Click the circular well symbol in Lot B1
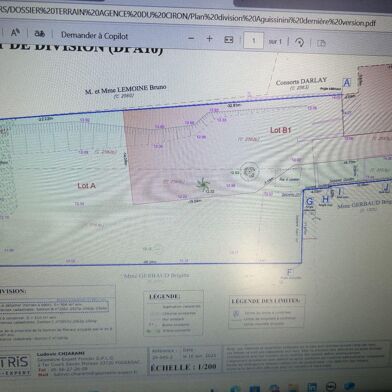This screenshot has width=392, height=392. pyautogui.click(x=249, y=171)
